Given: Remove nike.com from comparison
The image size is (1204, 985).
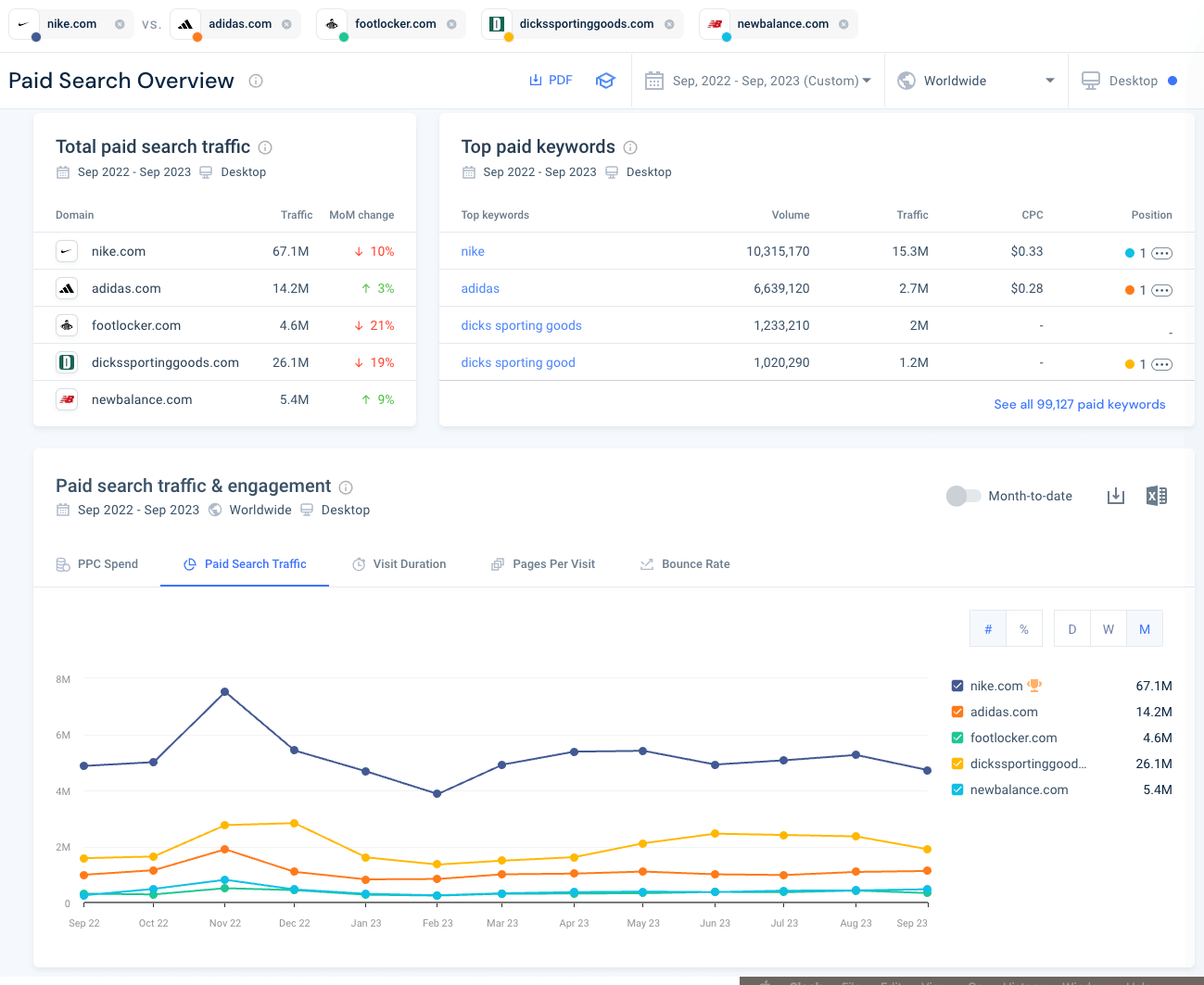Looking at the screenshot, I should click(x=120, y=25).
